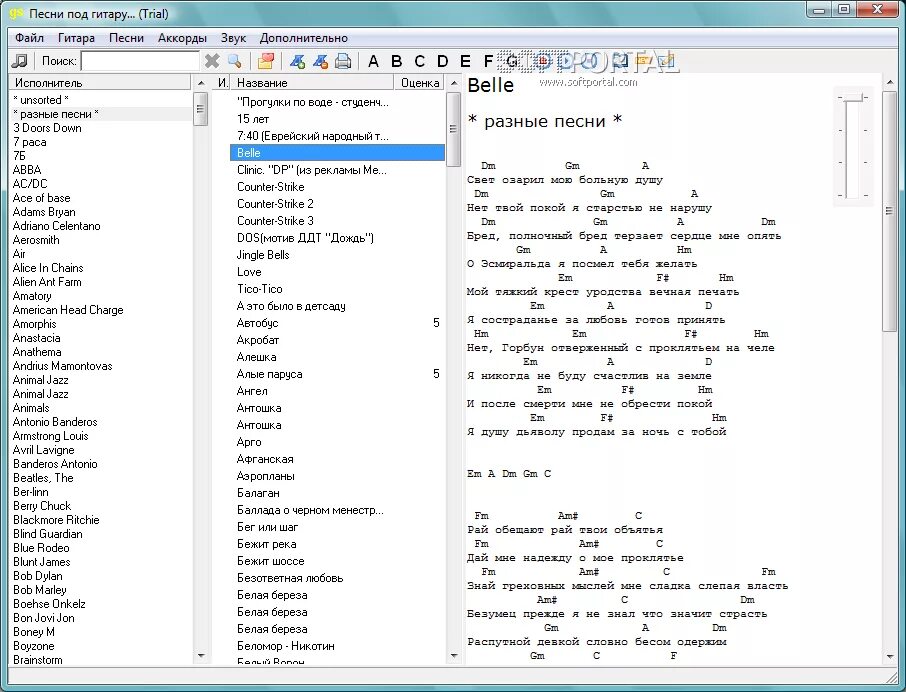Open the Гитара menu

(76, 38)
